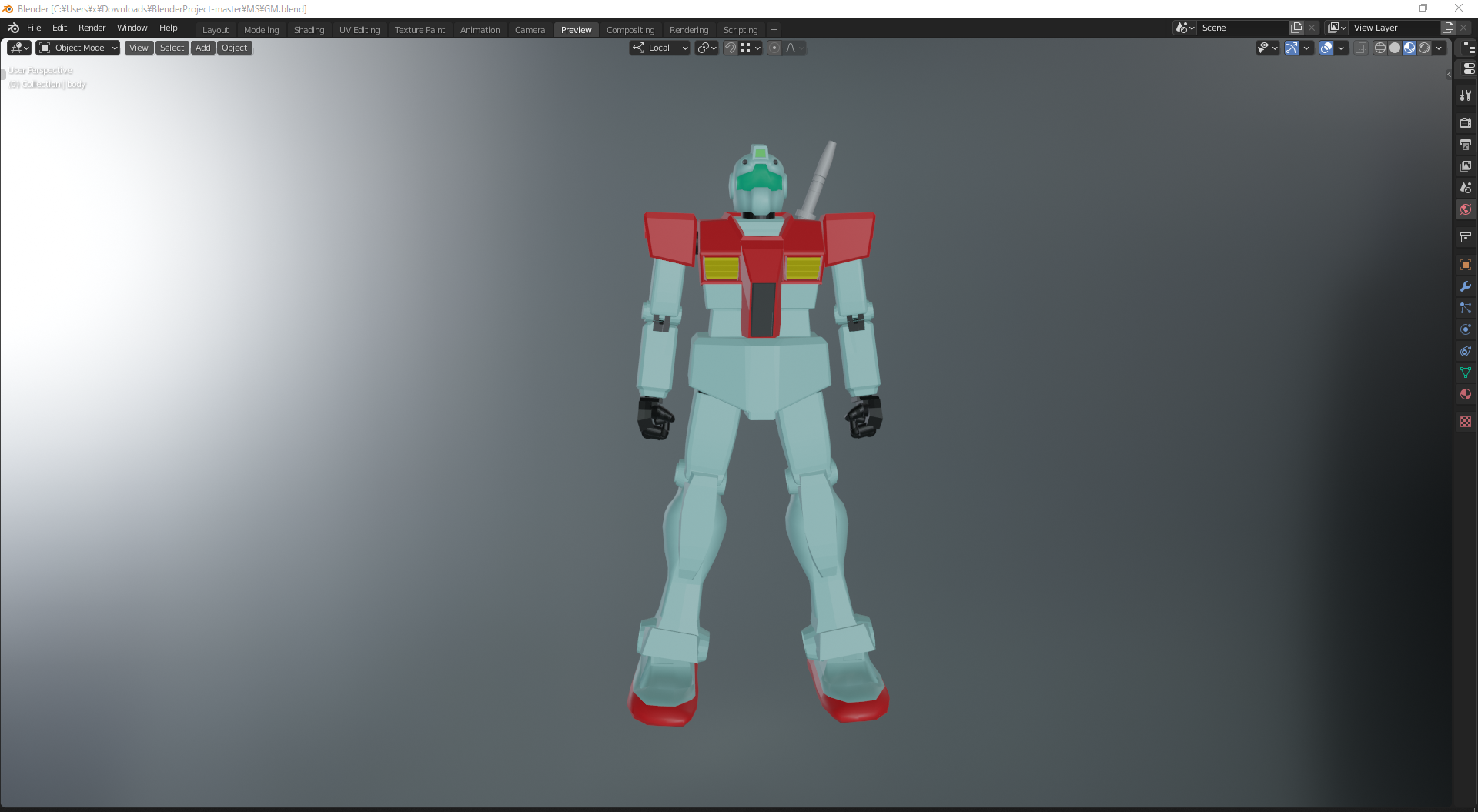1478x812 pixels.
Task: Switch to Solid viewport shading
Action: [x=1395, y=48]
